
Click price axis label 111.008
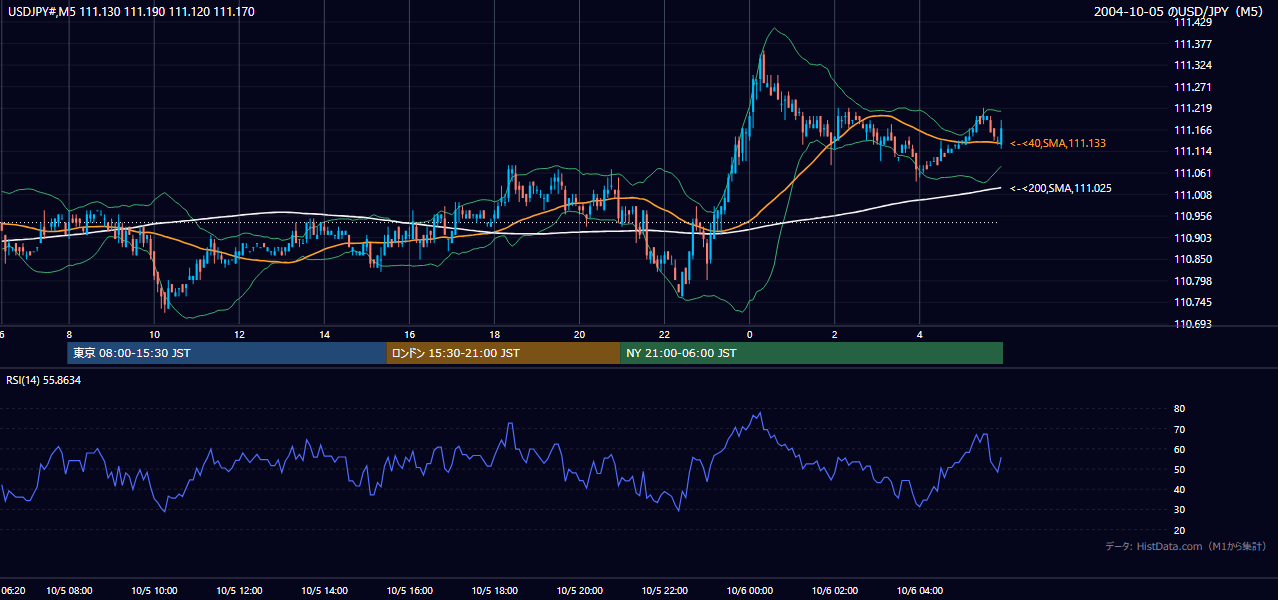[x=1192, y=195]
